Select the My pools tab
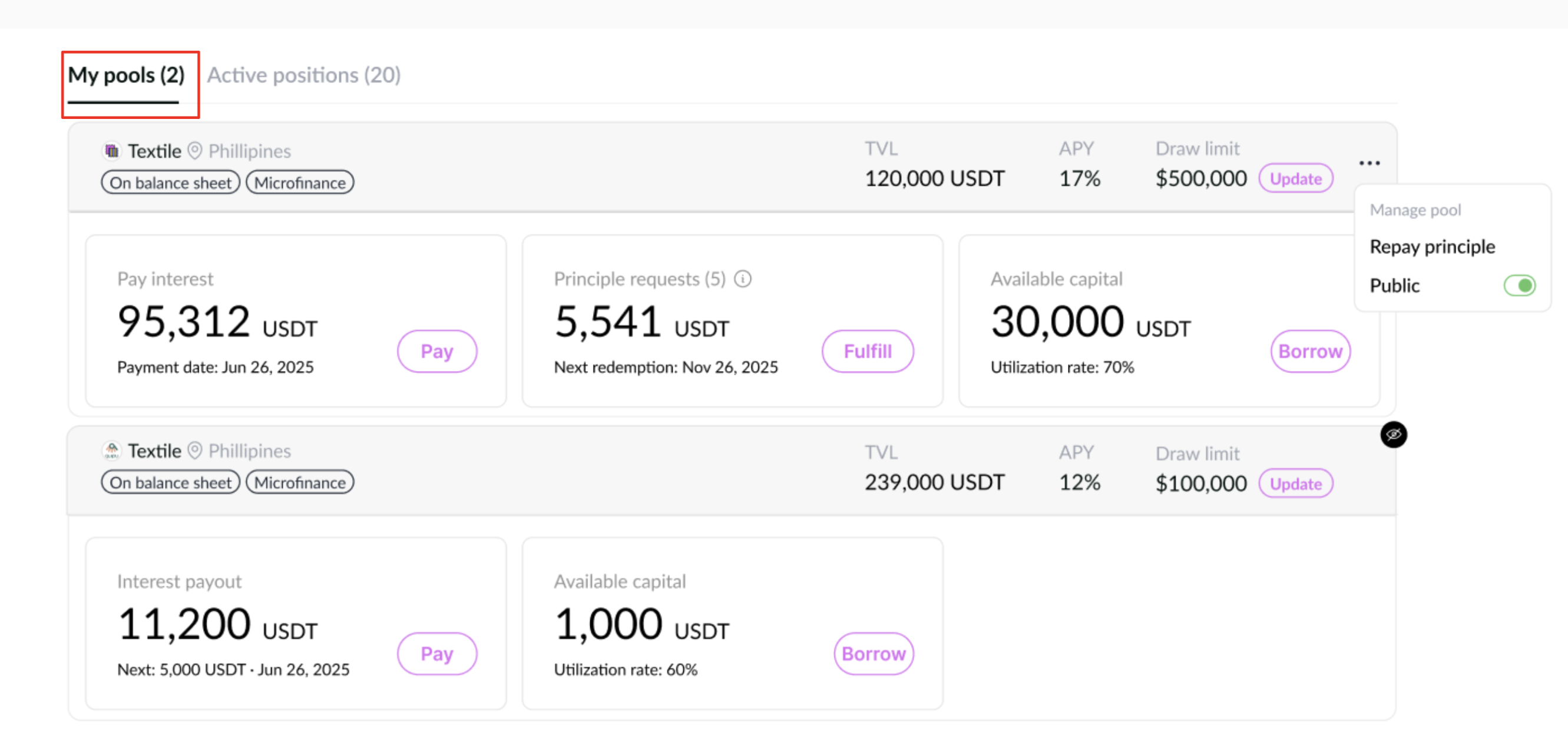This screenshot has height=735, width=1568. pyautogui.click(x=126, y=75)
